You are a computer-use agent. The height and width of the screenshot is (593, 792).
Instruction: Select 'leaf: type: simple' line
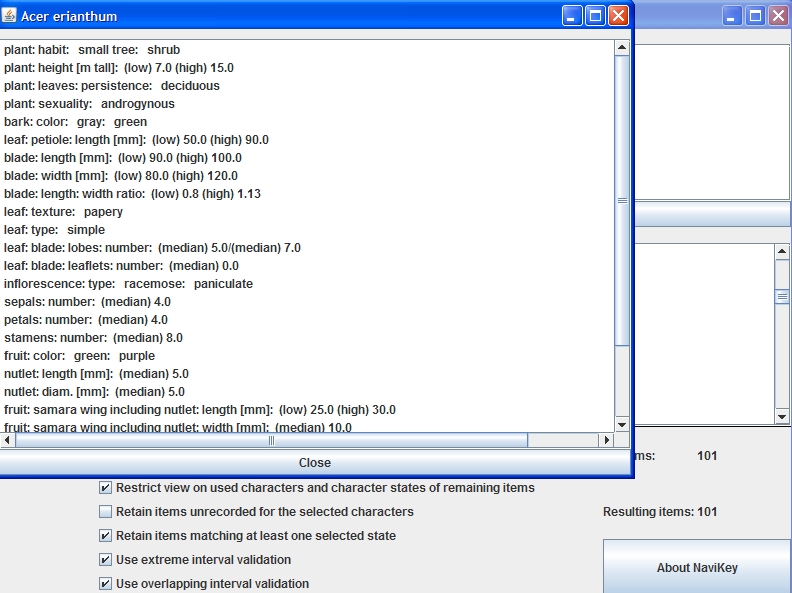pos(55,230)
